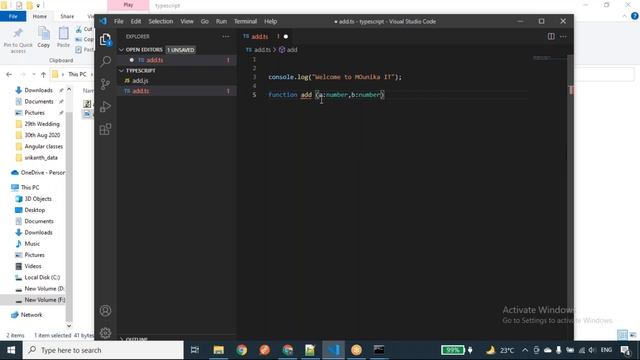This screenshot has height=360, width=640.
Task: Click File Explorer back arrow
Action: (9, 74)
